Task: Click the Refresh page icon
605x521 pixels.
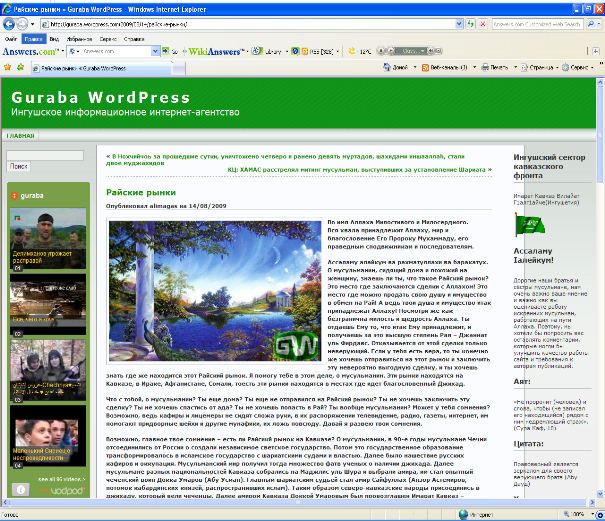Action: click(470, 24)
